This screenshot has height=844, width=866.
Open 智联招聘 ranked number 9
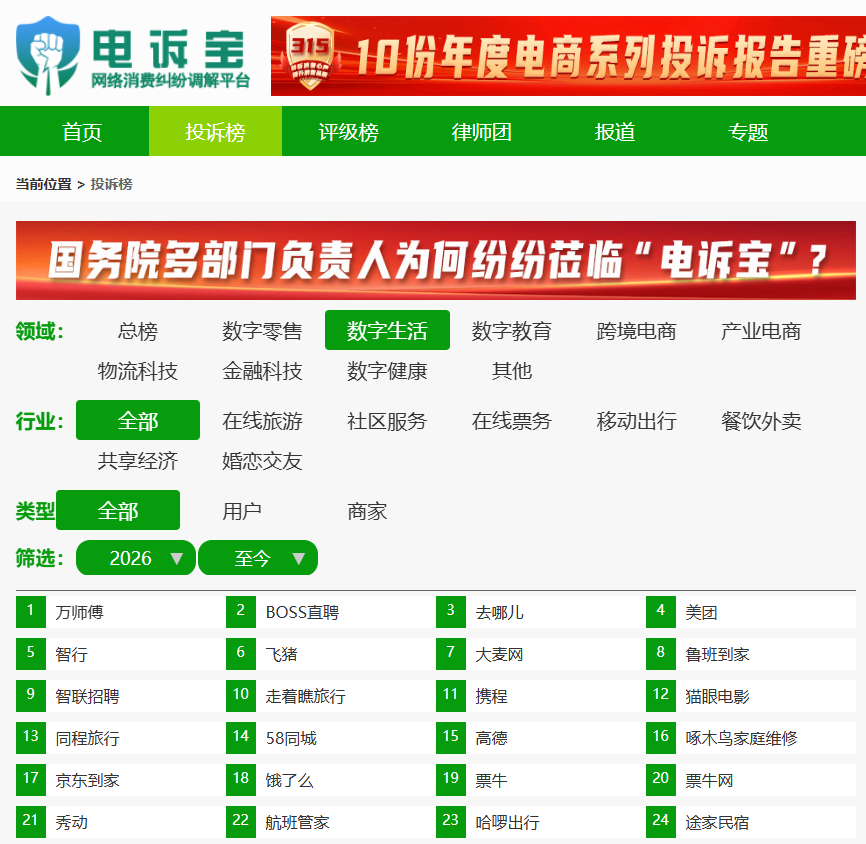(x=87, y=696)
